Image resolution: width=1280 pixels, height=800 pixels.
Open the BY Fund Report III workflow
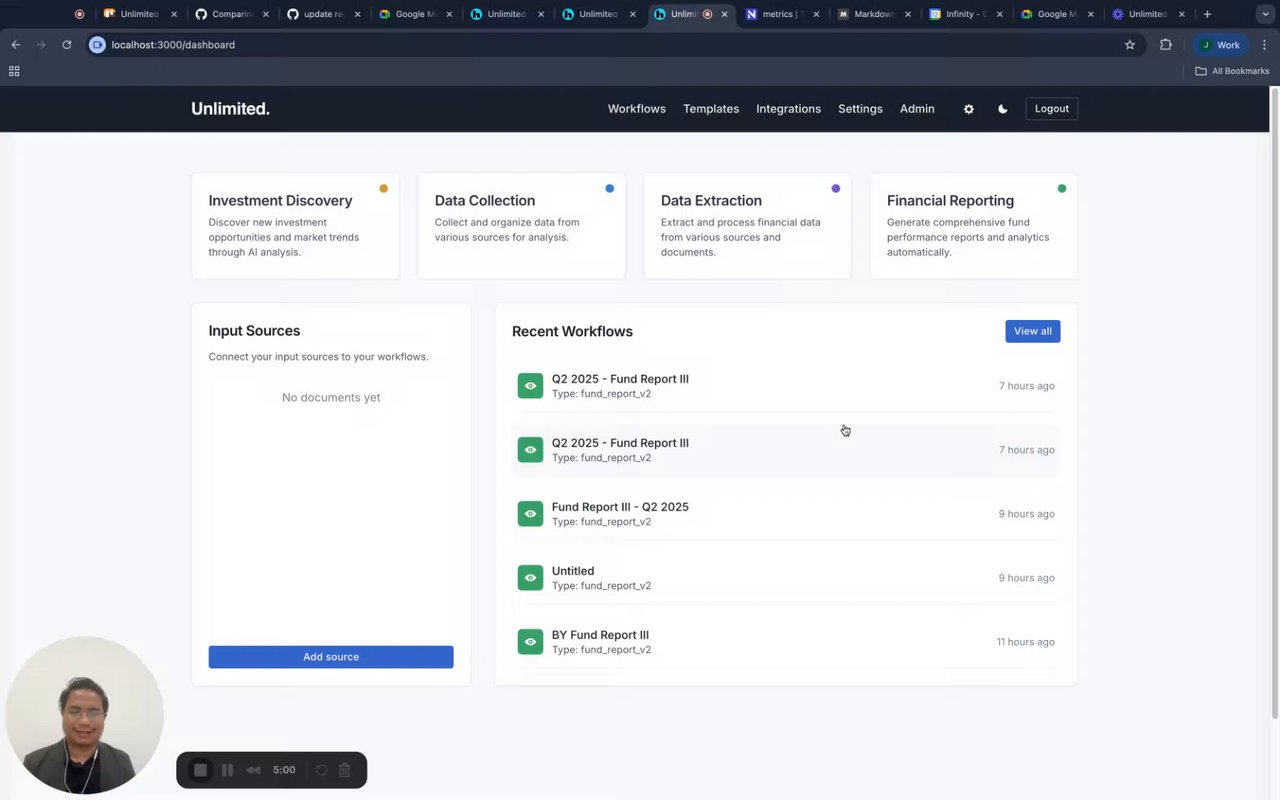(785, 642)
